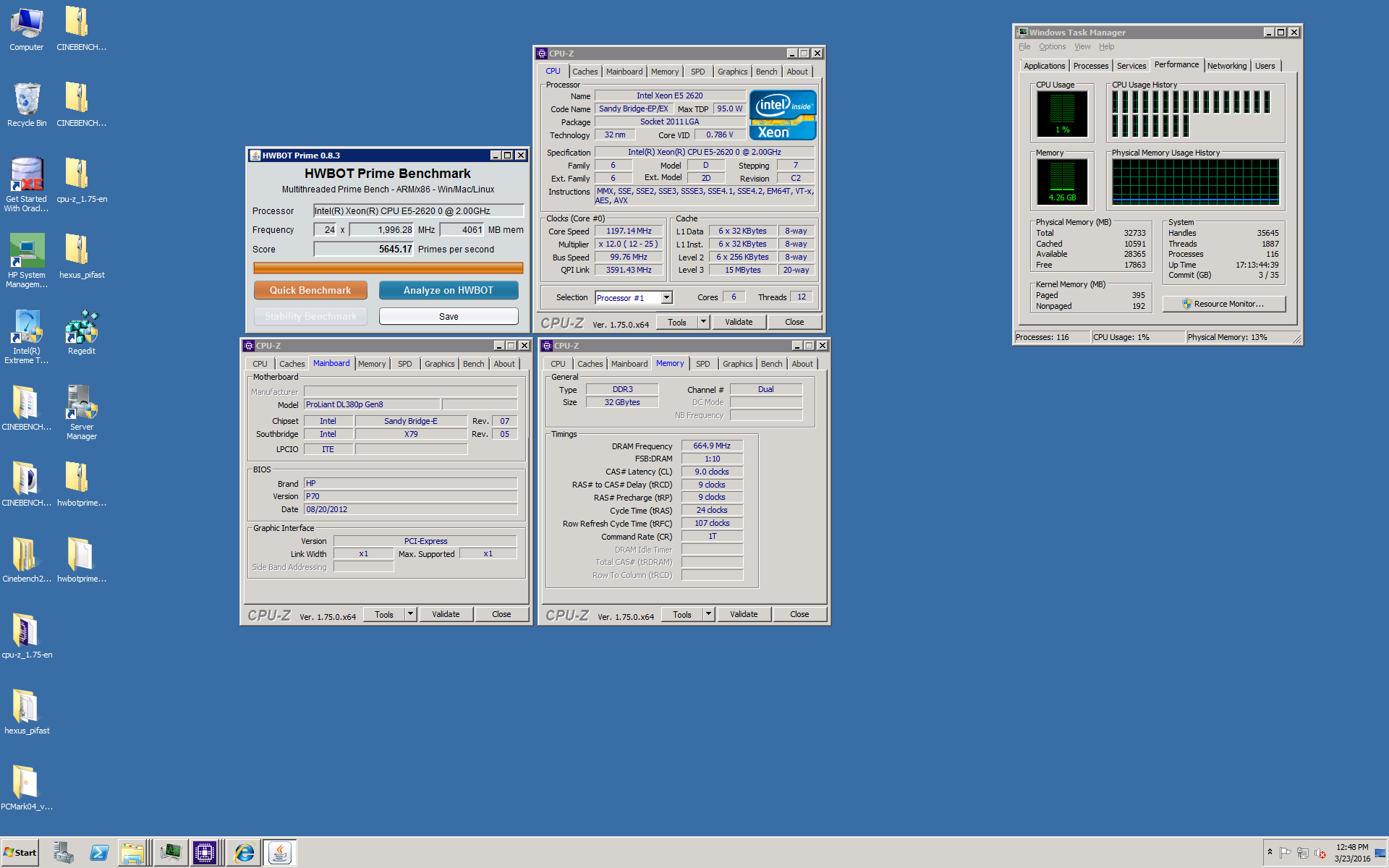Click Analyze on HWBOT button
The image size is (1389, 868).
click(x=449, y=290)
